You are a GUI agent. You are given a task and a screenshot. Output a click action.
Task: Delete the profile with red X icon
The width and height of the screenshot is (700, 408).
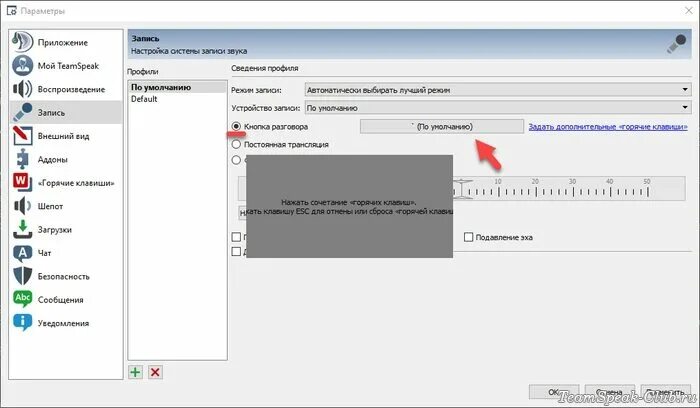pos(155,372)
